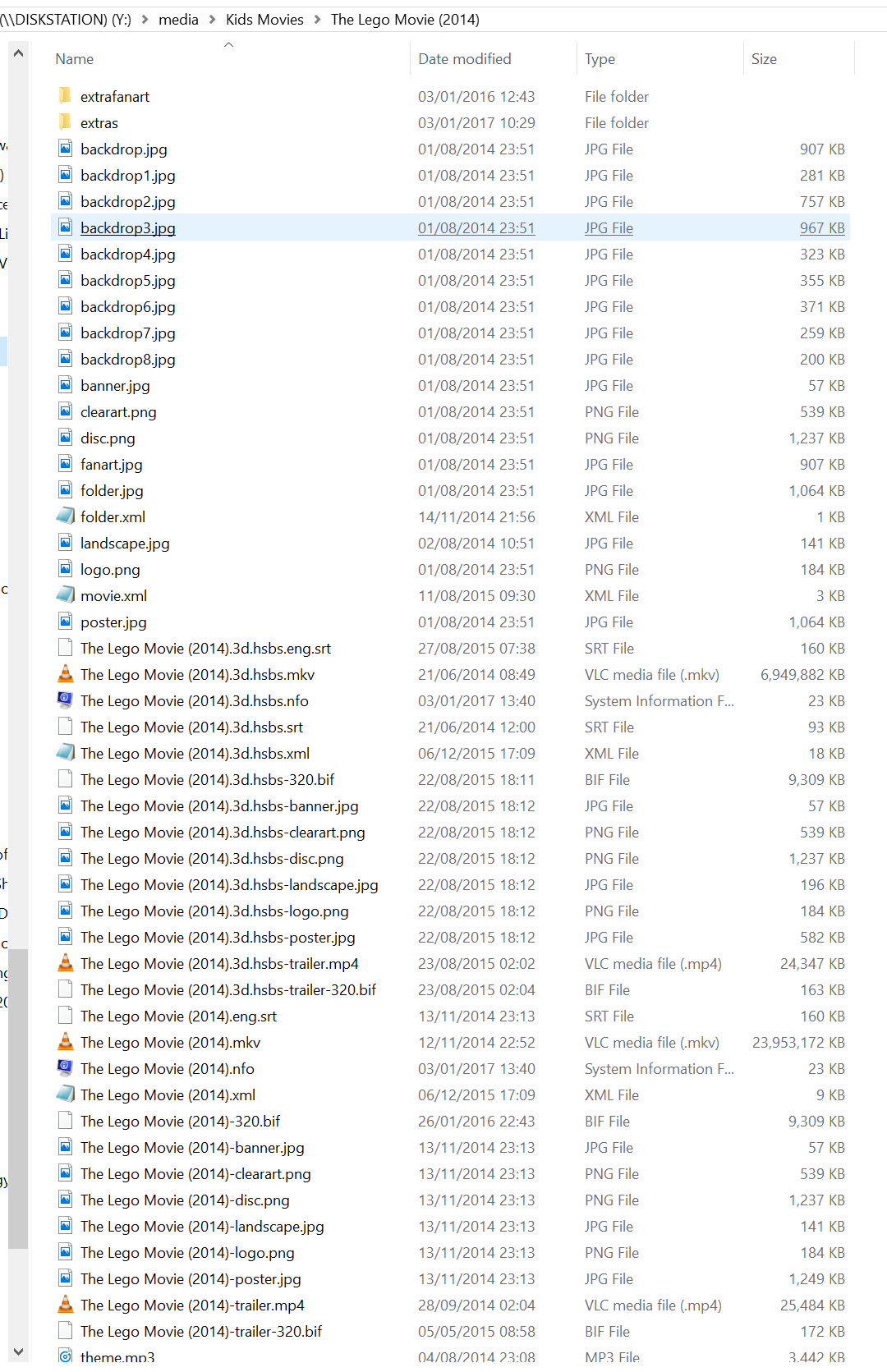The image size is (887, 1372).
Task: Select The Lego Movie (2014).3d.hsbs-clearart.png
Action: pos(223,832)
